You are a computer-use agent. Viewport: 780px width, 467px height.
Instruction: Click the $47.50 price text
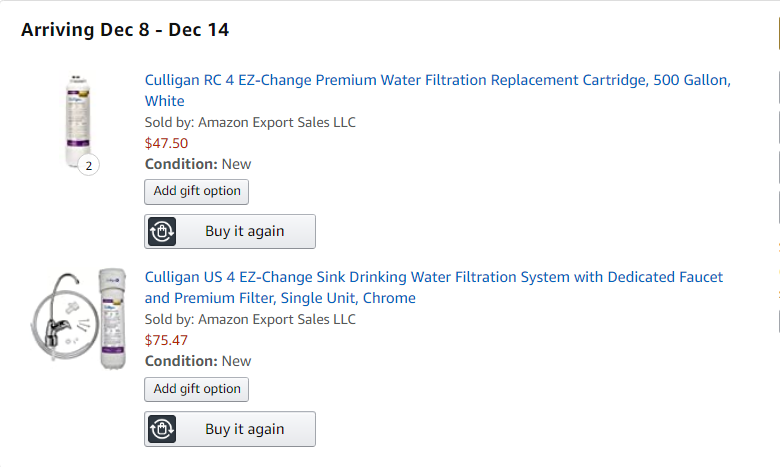[166, 143]
